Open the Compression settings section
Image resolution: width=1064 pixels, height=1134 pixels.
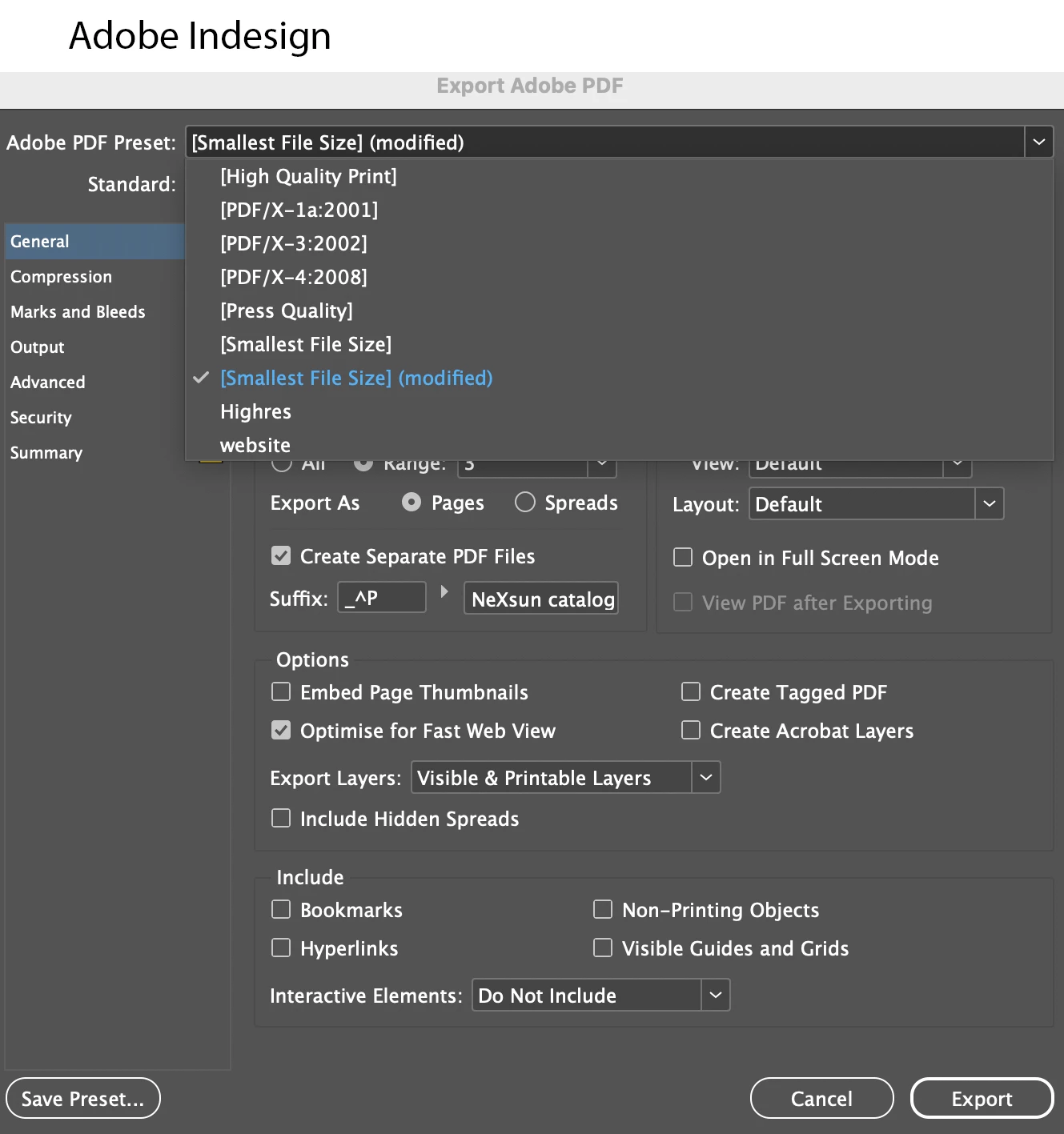click(95, 277)
